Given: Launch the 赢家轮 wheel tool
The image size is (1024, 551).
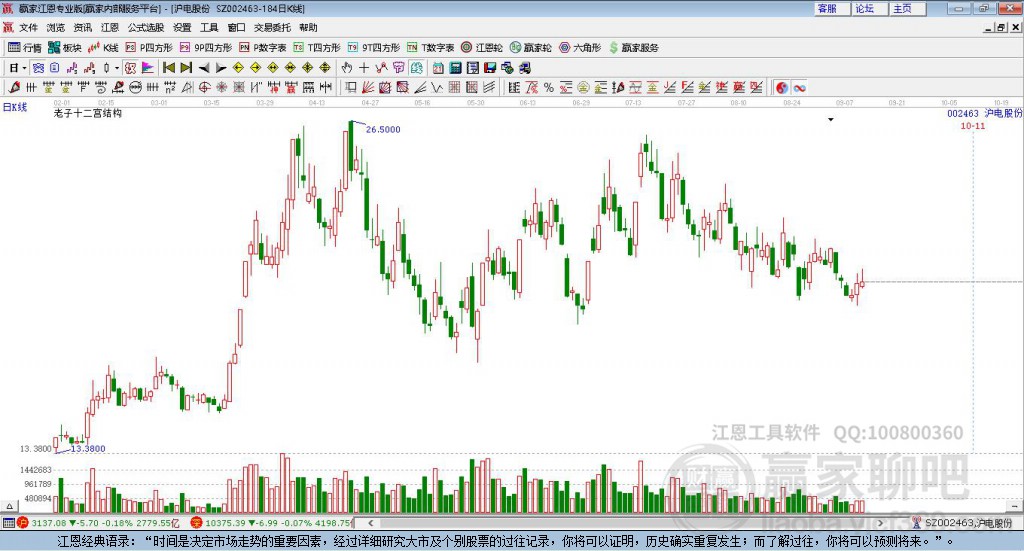Looking at the screenshot, I should pos(531,48).
